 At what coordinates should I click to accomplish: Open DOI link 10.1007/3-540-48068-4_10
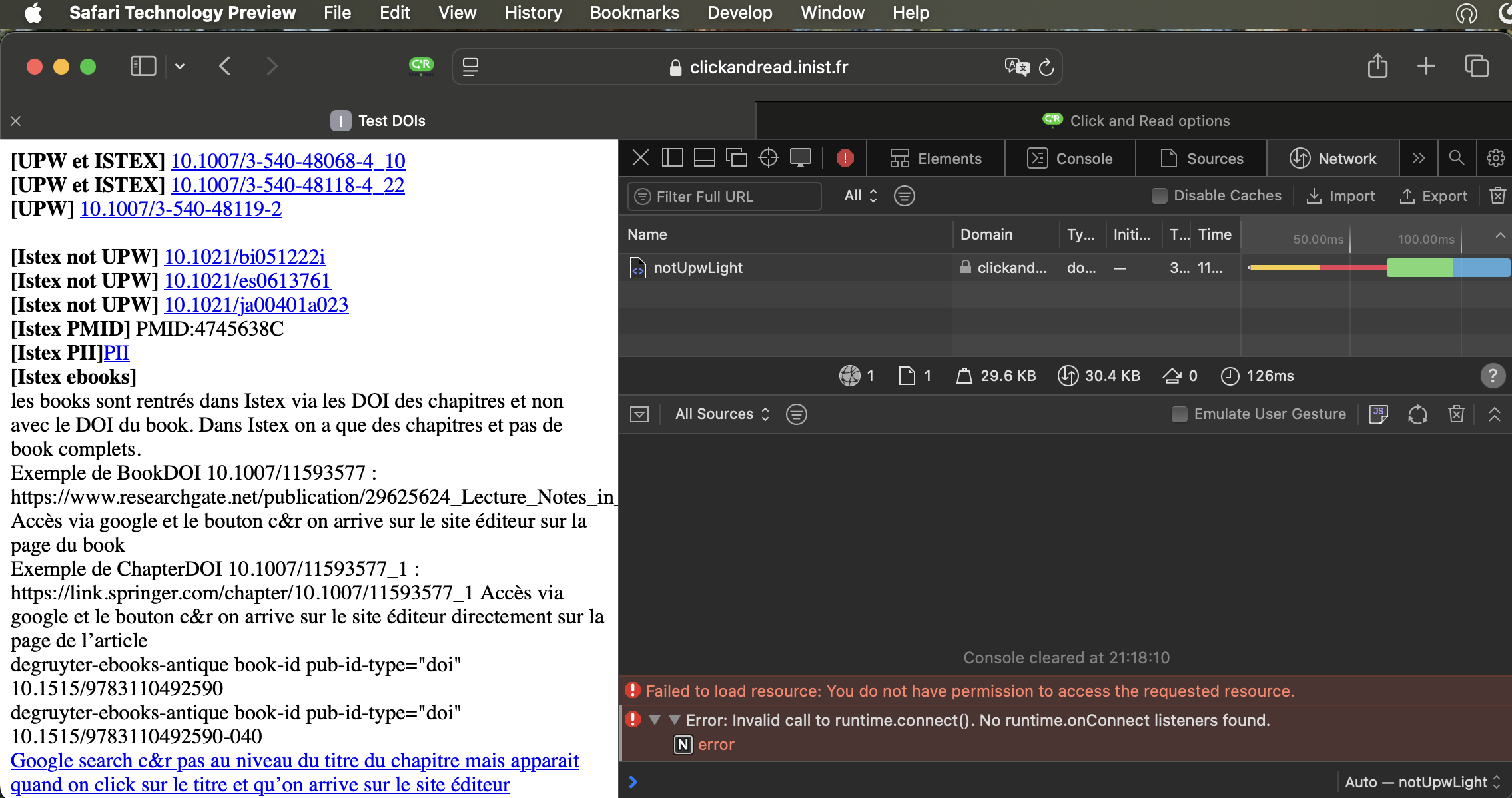click(288, 161)
